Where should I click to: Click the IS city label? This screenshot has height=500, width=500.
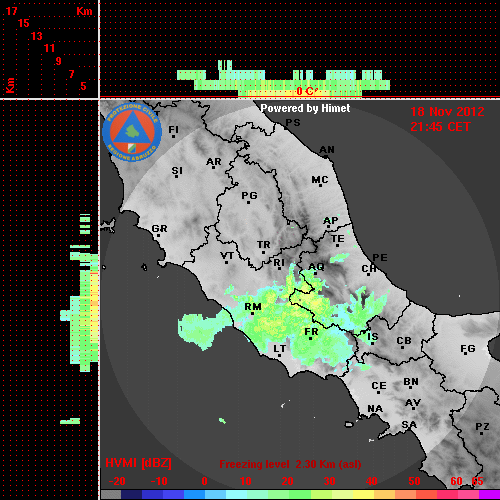(x=373, y=337)
